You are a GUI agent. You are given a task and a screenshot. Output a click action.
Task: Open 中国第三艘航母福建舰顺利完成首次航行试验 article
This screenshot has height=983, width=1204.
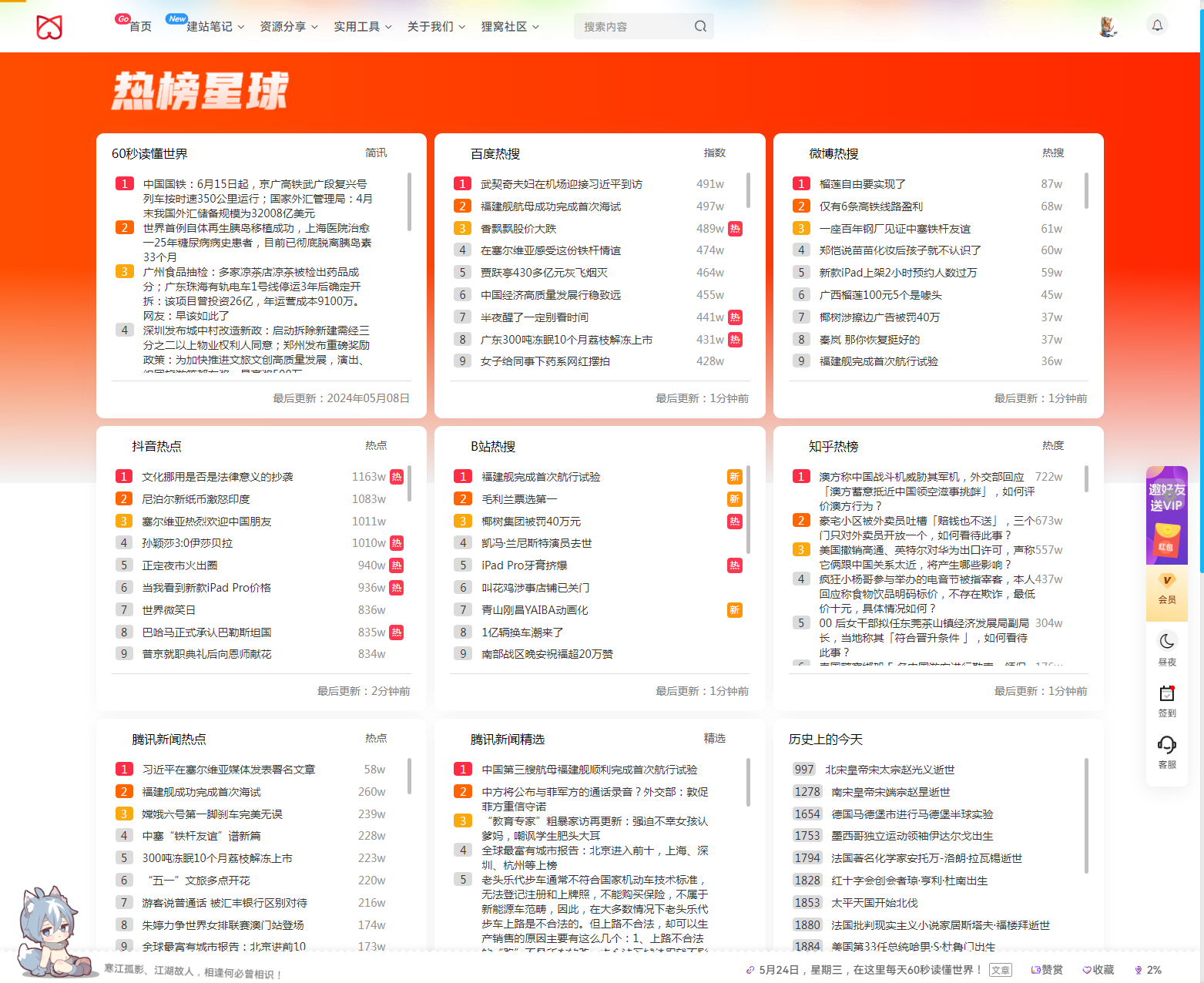pyautogui.click(x=589, y=770)
